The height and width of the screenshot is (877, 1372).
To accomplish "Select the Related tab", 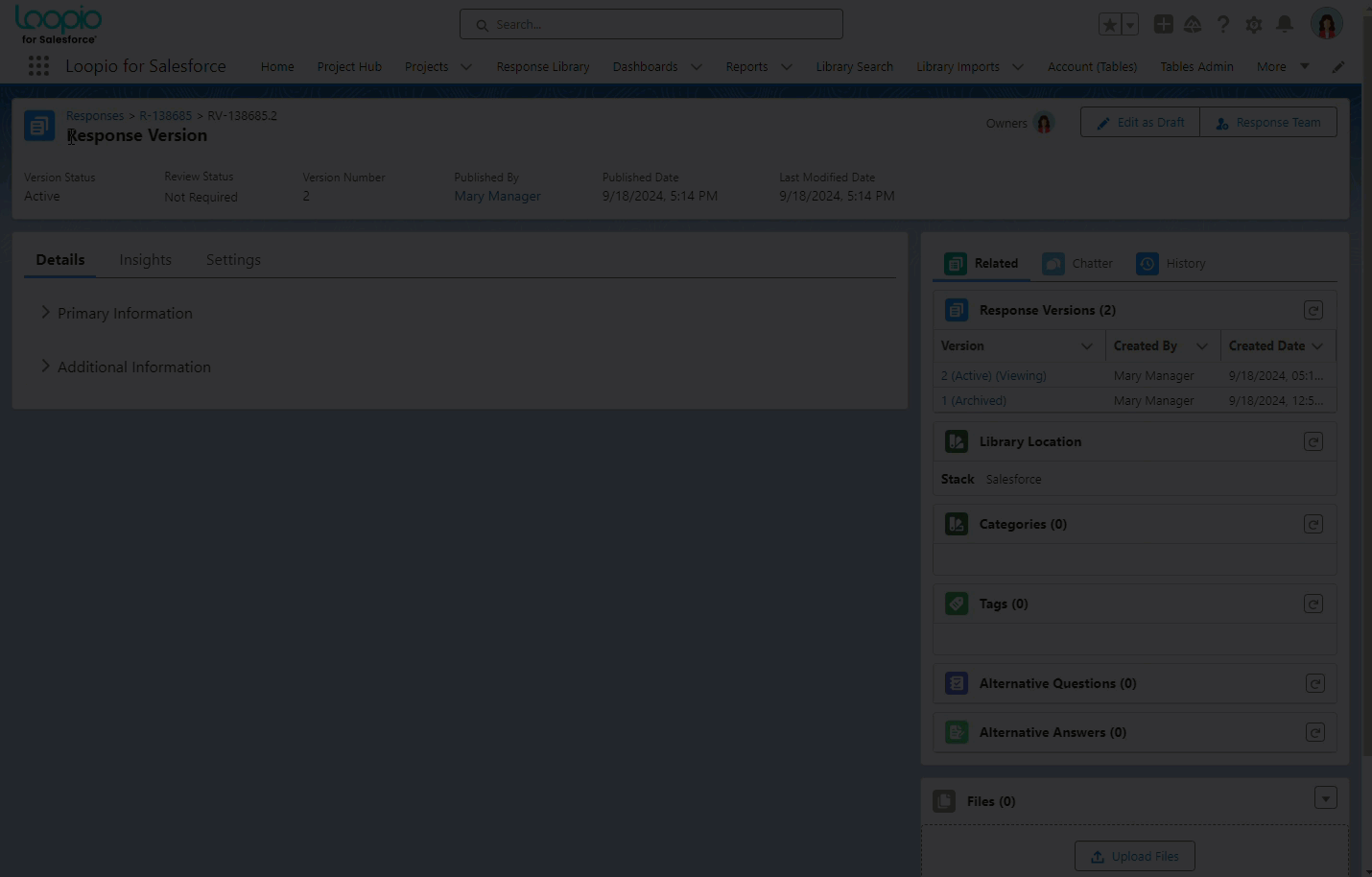I will pos(982,264).
